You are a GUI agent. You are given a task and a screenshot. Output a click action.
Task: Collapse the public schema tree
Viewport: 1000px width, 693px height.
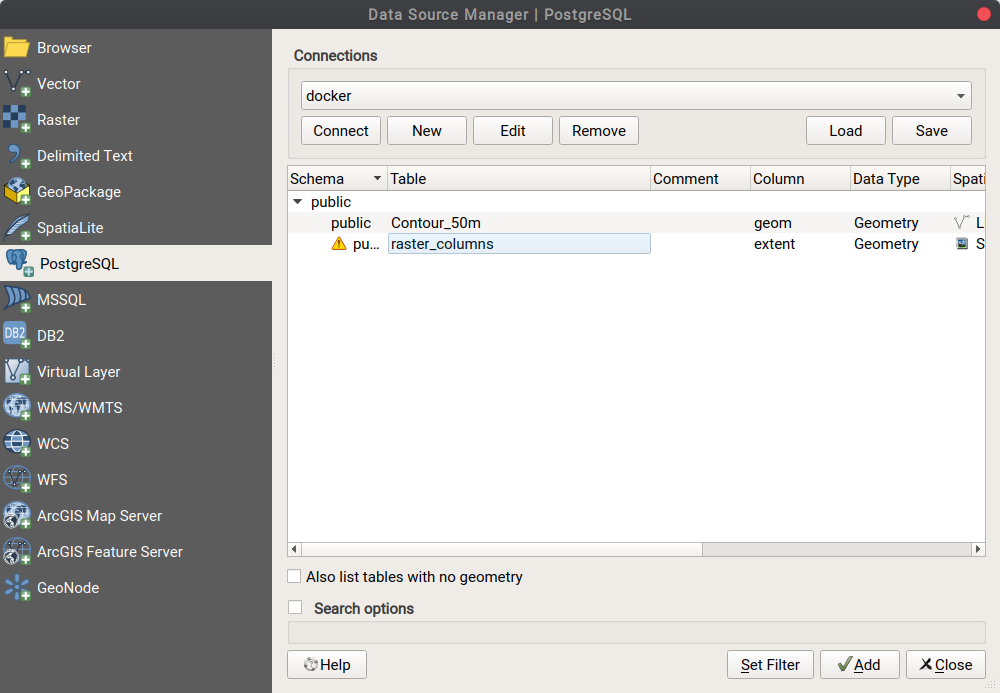[x=297, y=201]
